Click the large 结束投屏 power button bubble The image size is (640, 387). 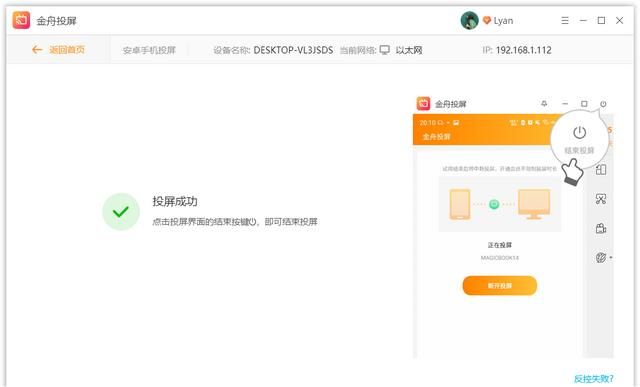(x=579, y=140)
